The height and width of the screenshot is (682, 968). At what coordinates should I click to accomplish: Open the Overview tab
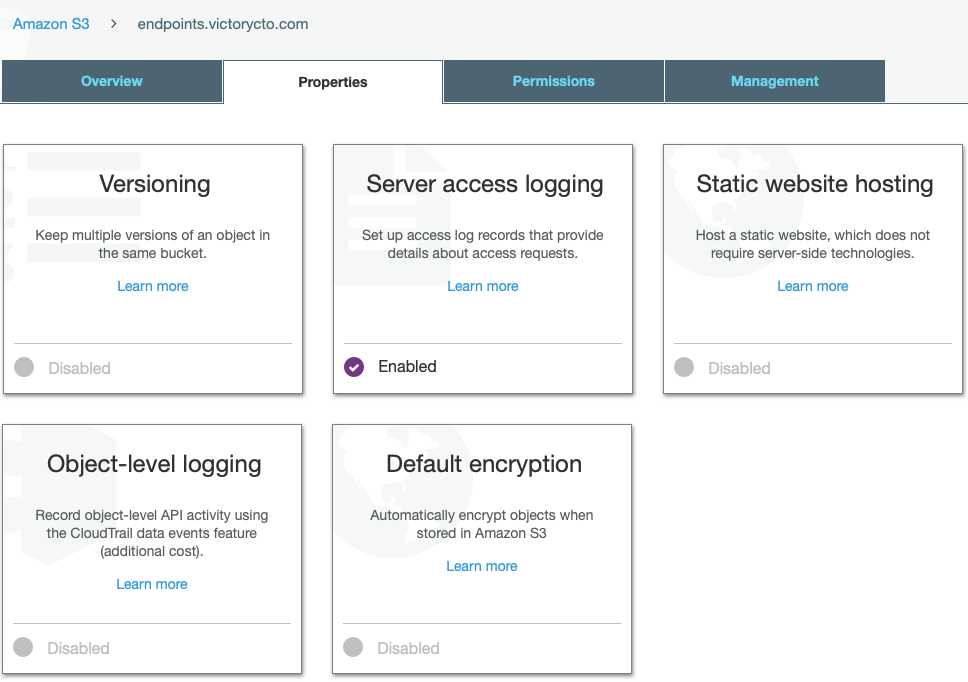point(111,81)
